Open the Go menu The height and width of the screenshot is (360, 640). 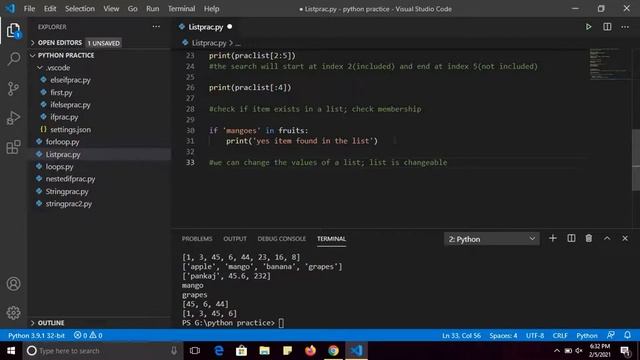point(132,9)
